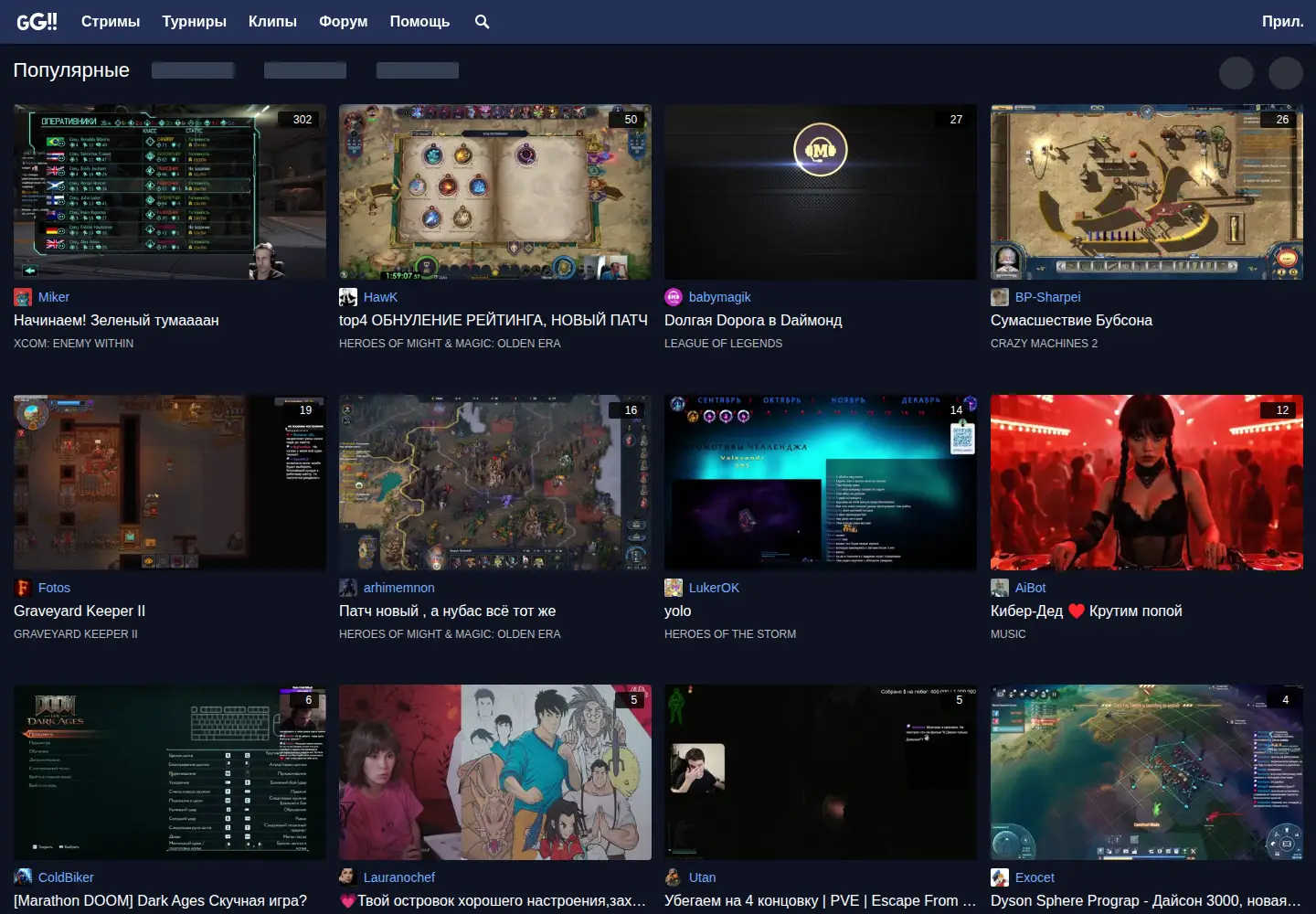Open title Сумасшествие Бубсона
The height and width of the screenshot is (914, 1316).
pyautogui.click(x=1071, y=320)
